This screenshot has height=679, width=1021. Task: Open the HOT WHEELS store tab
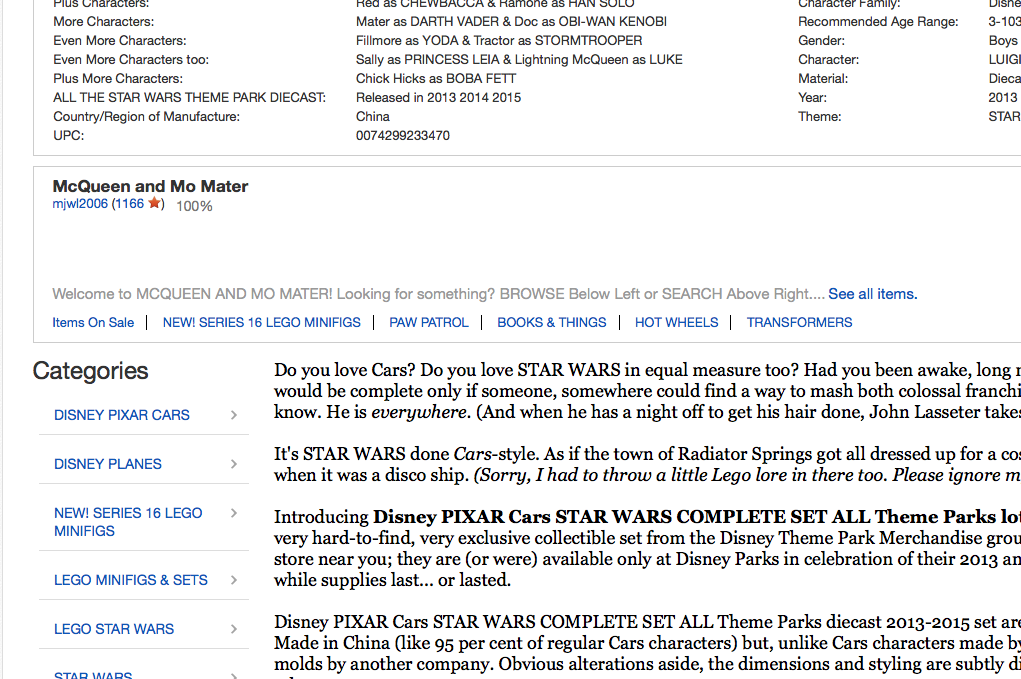tap(677, 322)
